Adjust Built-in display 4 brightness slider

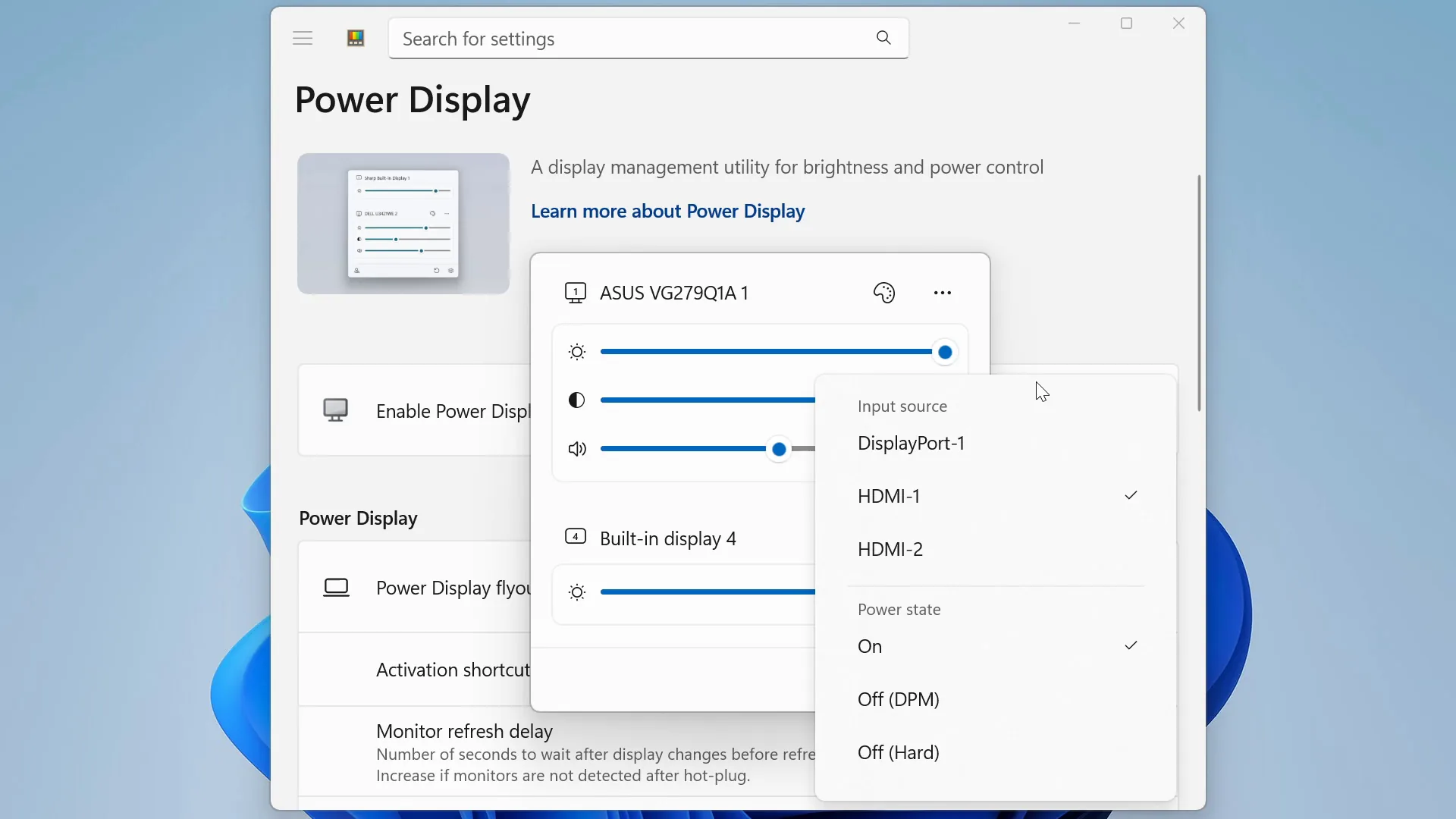click(x=708, y=592)
